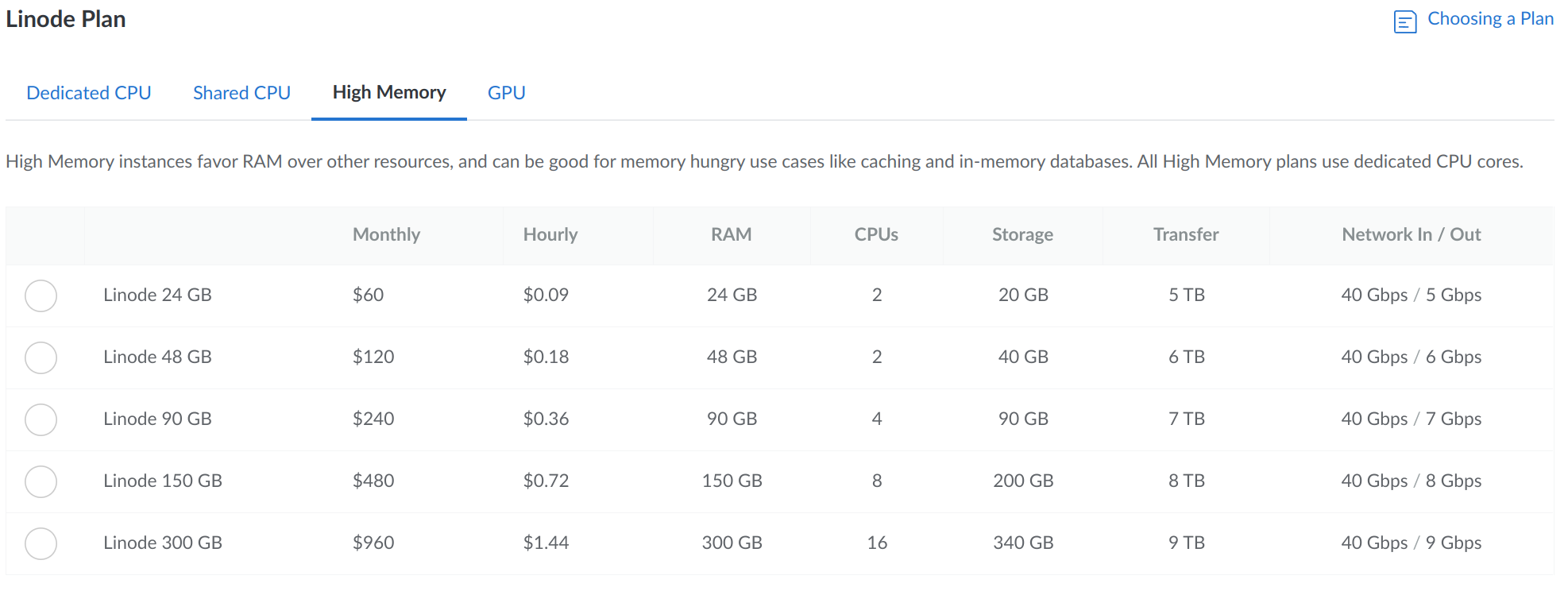Select the High Memory tab
Screen dimensions: 1568x591
[x=389, y=93]
